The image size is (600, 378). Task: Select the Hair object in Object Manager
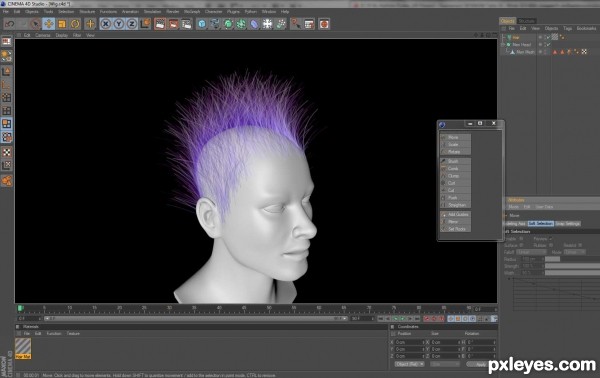click(516, 37)
